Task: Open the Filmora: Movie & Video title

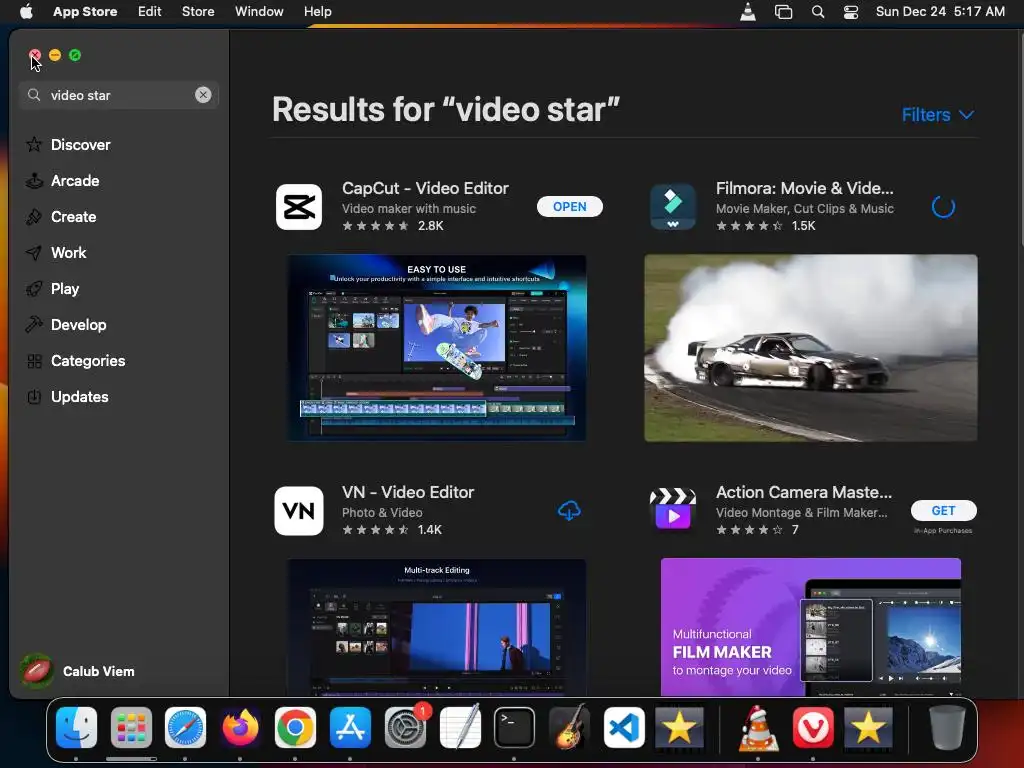Action: coord(805,188)
